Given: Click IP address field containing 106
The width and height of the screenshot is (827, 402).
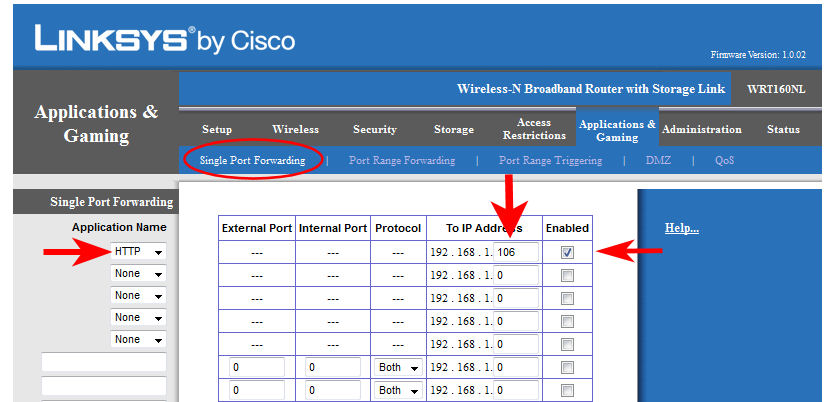Looking at the screenshot, I should (x=516, y=252).
